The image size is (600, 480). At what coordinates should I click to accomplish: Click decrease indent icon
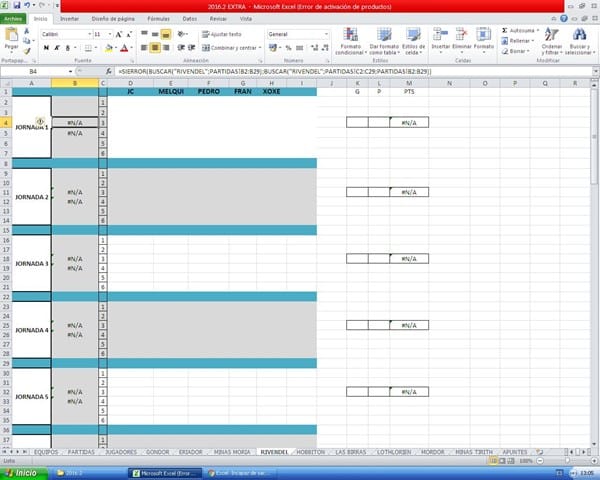pyautogui.click(x=181, y=48)
